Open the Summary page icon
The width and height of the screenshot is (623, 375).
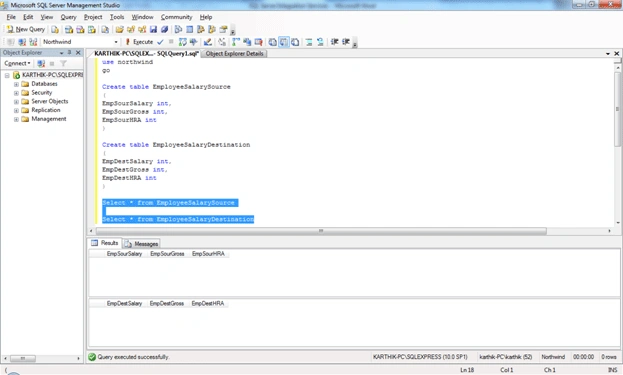[190, 29]
